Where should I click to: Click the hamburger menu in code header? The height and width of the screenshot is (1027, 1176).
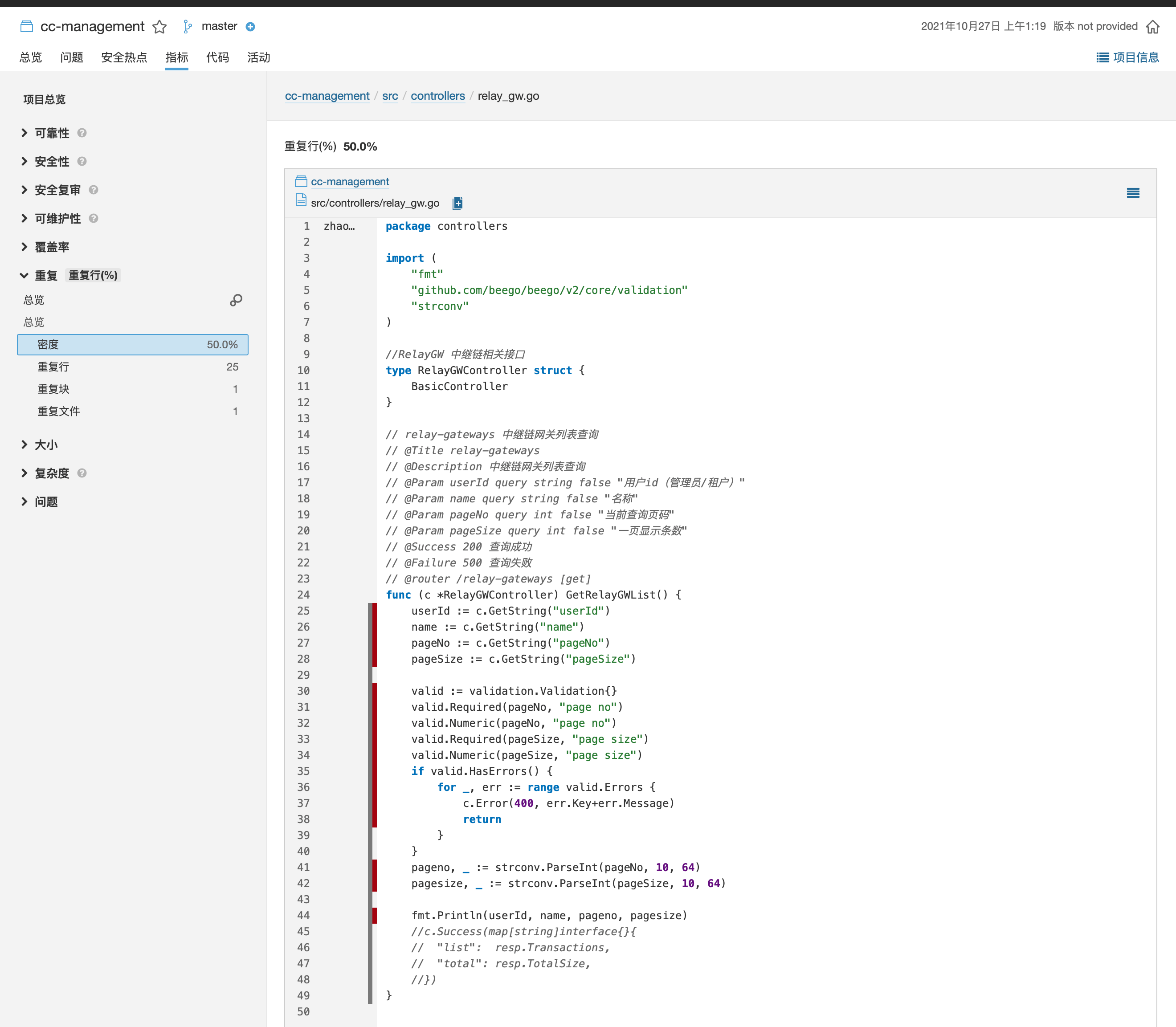1132,193
